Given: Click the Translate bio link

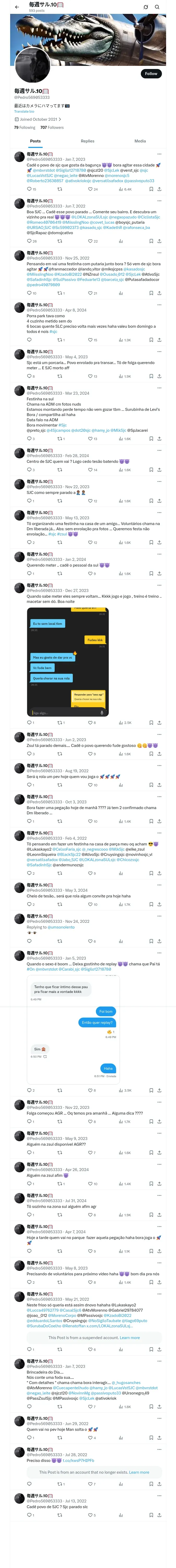Looking at the screenshot, I should [x=24, y=111].
